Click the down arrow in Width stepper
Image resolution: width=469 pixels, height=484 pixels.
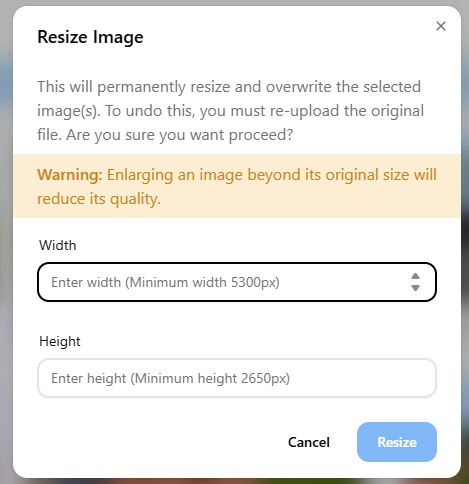pos(415,288)
